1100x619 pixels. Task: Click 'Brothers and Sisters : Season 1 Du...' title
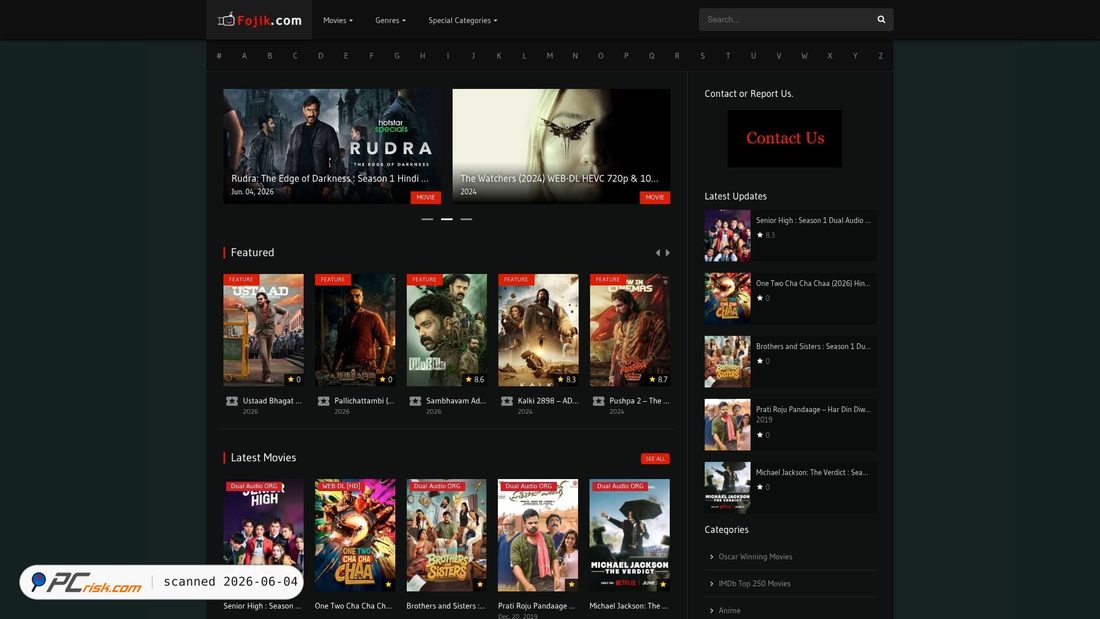click(813, 346)
